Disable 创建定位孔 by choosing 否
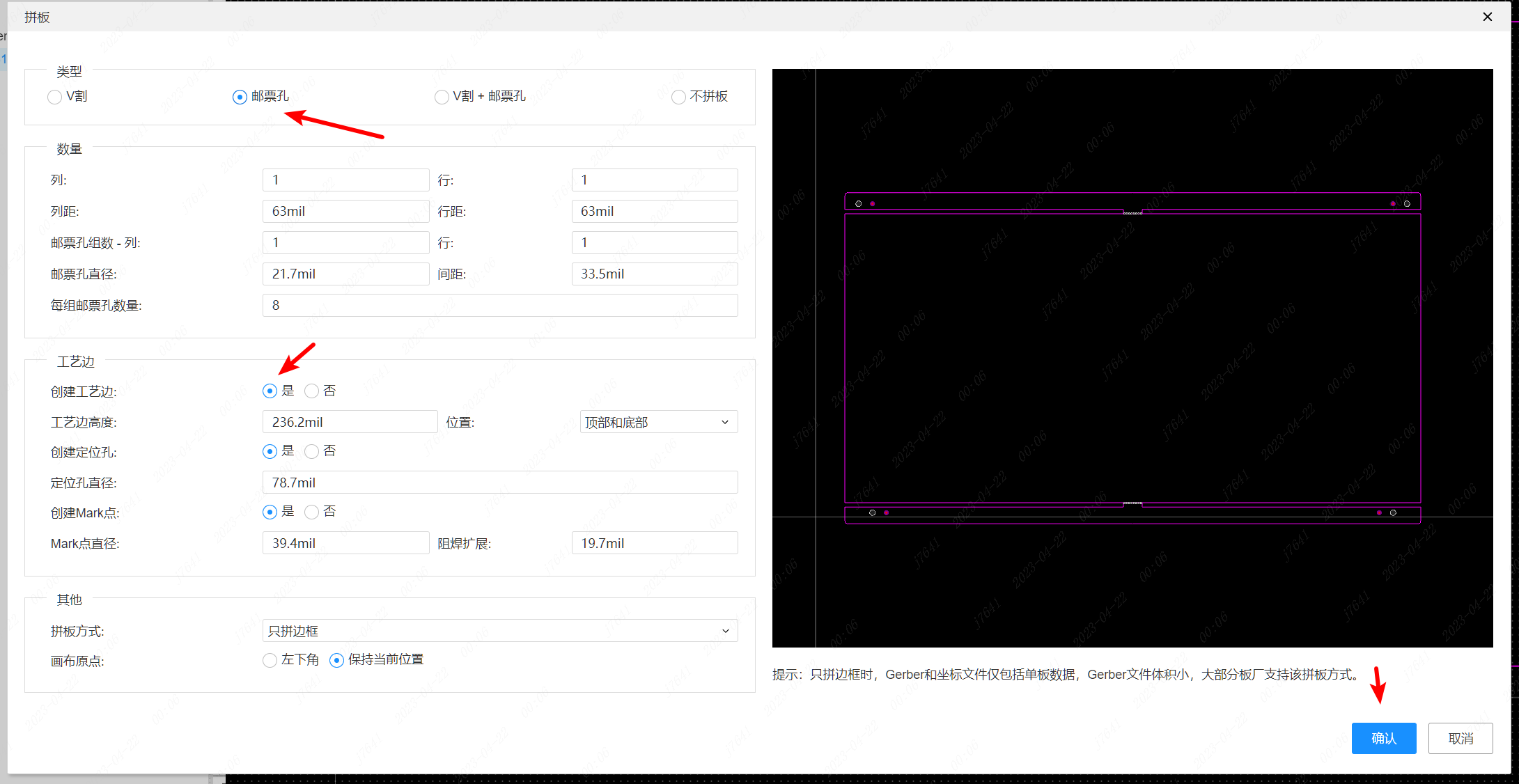This screenshot has width=1519, height=784. 312,451
